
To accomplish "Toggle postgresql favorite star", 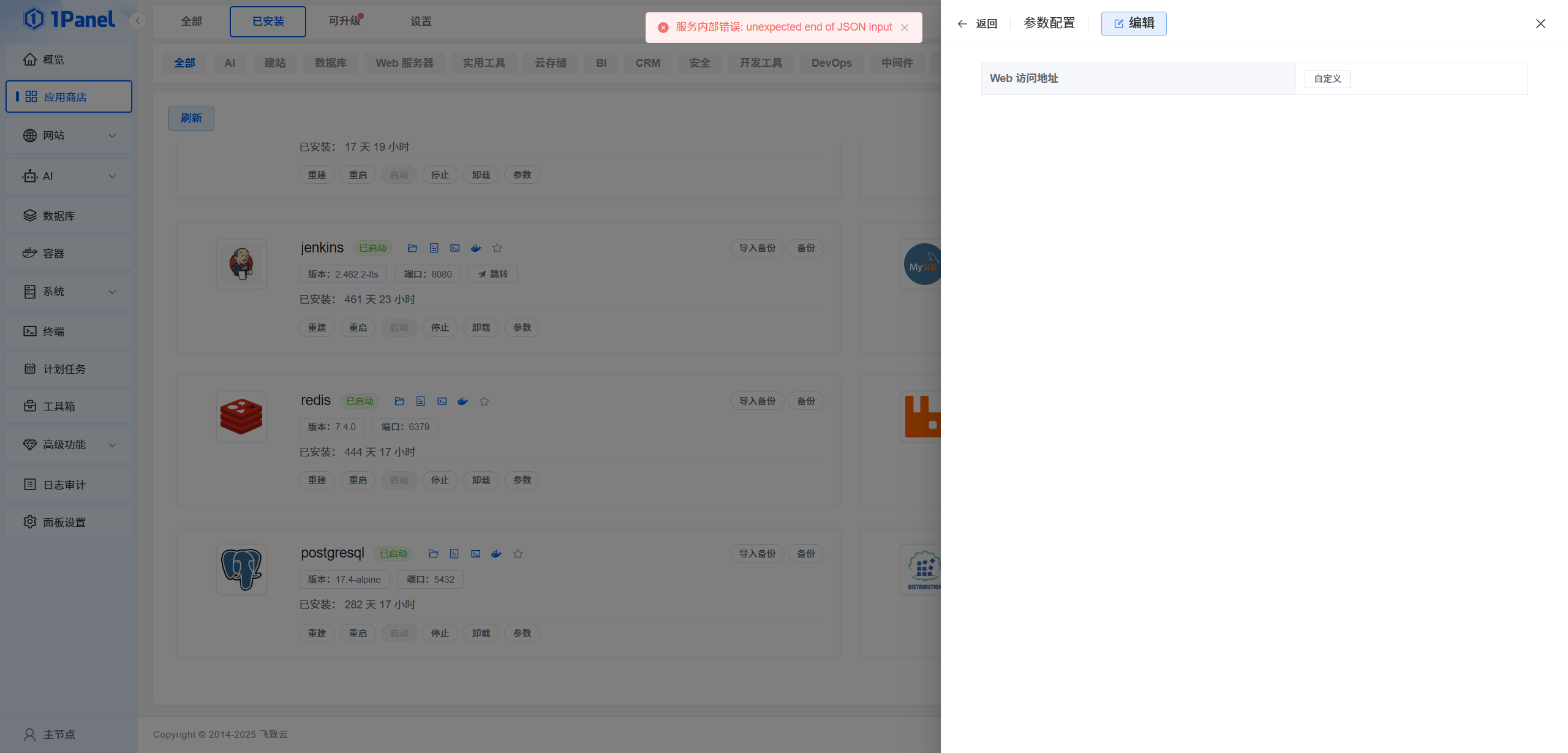I will point(518,554).
